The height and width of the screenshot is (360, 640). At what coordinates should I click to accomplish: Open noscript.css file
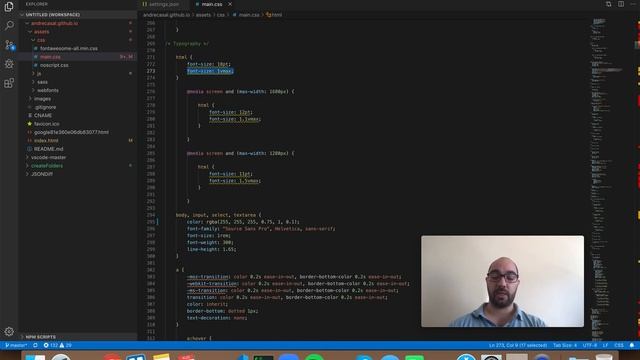[x=54, y=65]
